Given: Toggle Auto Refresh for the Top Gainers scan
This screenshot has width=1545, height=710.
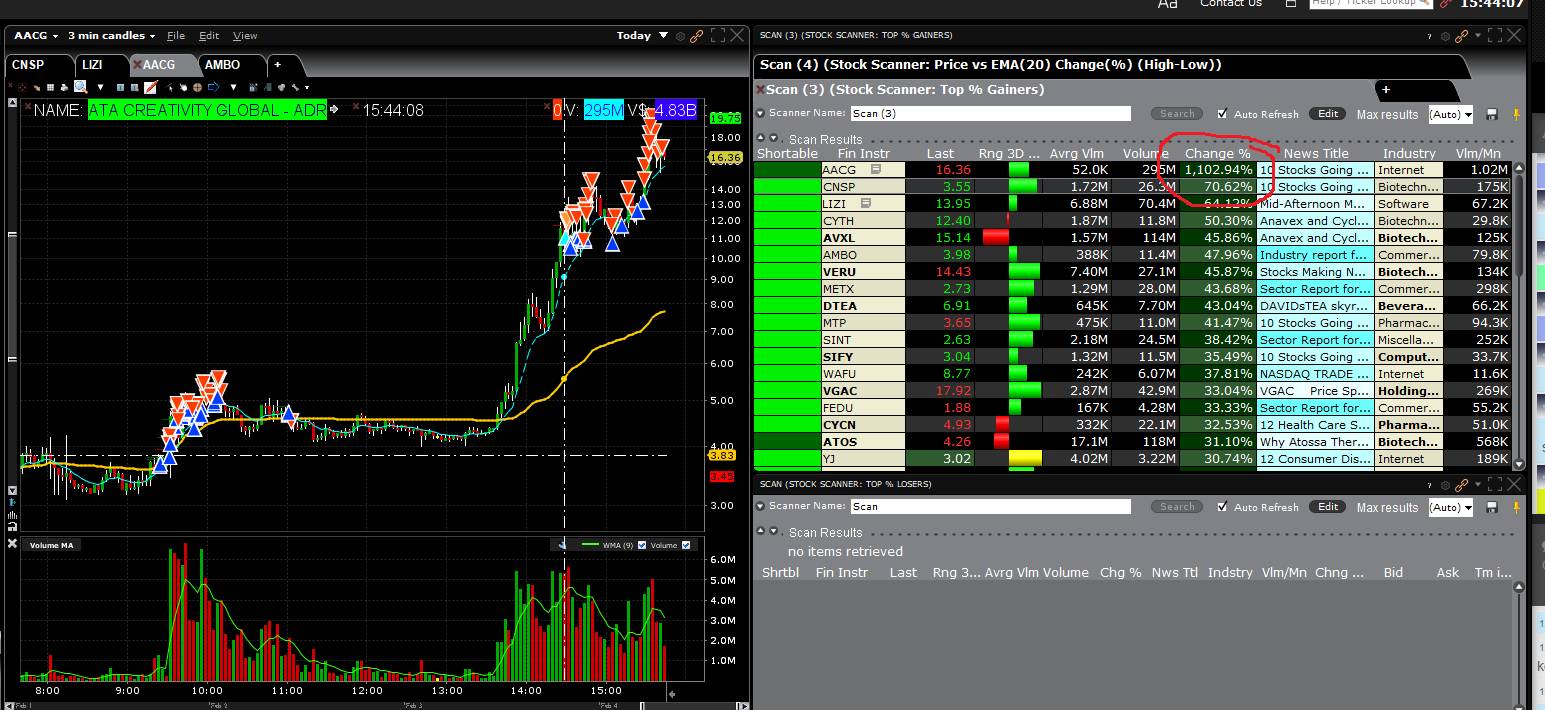Looking at the screenshot, I should point(1222,113).
